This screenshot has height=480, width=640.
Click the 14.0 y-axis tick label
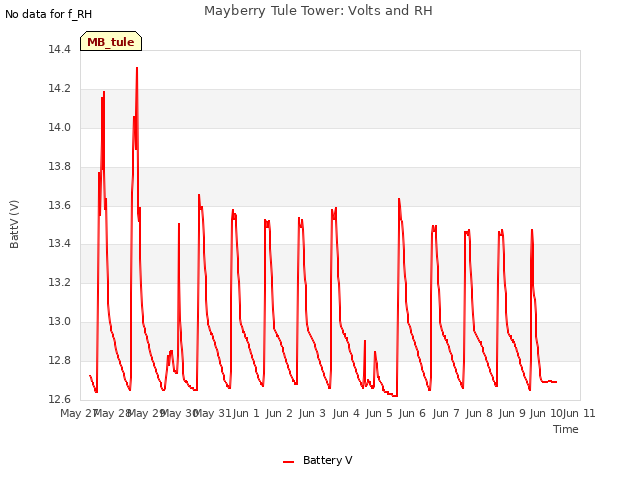[x=59, y=128]
